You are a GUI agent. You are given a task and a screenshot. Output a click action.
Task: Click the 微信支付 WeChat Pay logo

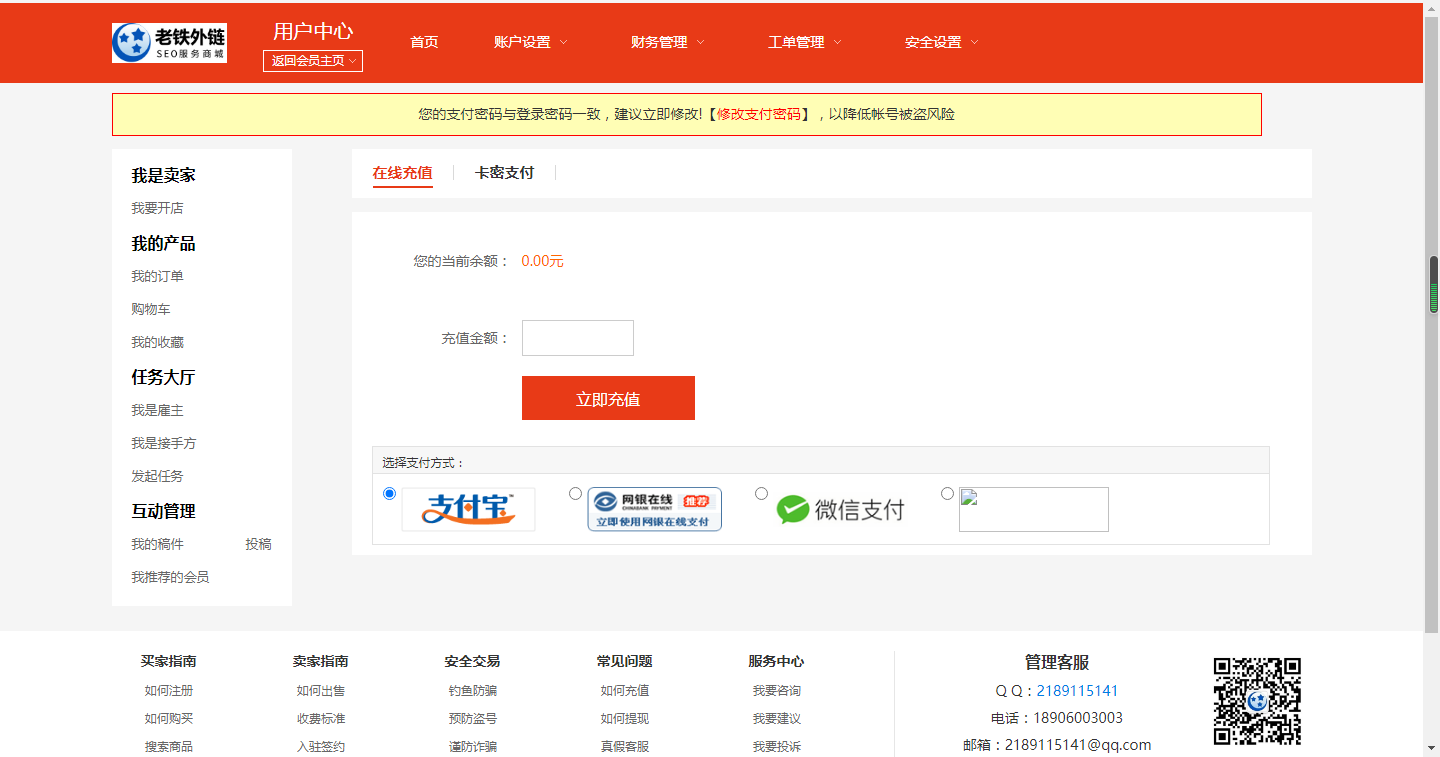pos(840,509)
